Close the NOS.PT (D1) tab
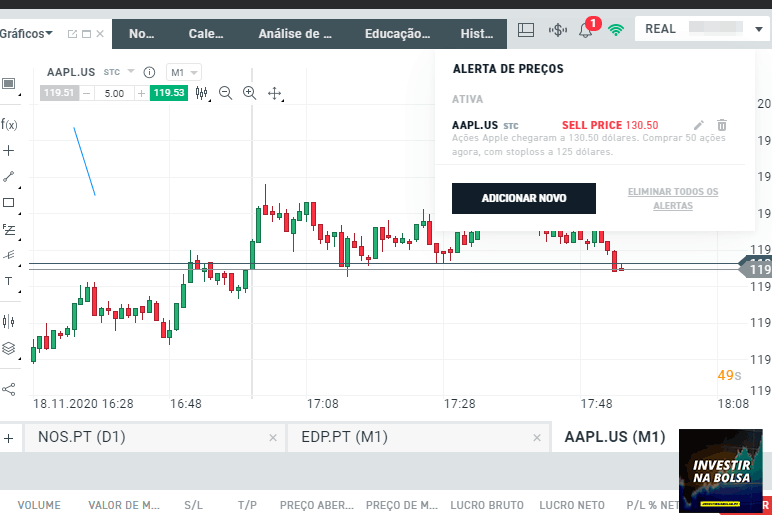Screen dimensions: 772x516 click(x=273, y=437)
